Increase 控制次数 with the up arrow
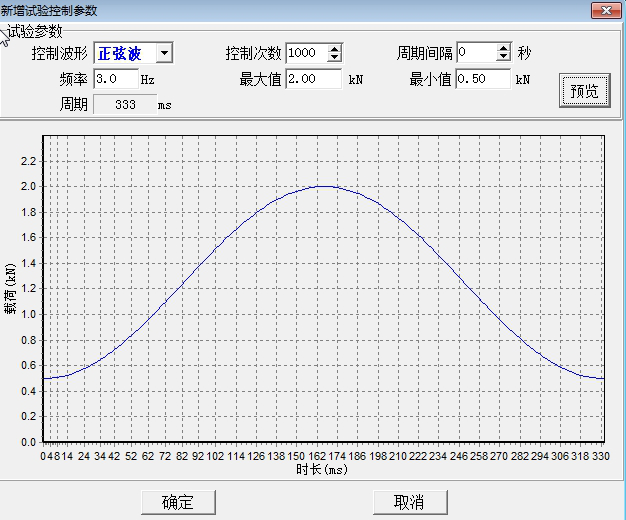 point(334,48)
